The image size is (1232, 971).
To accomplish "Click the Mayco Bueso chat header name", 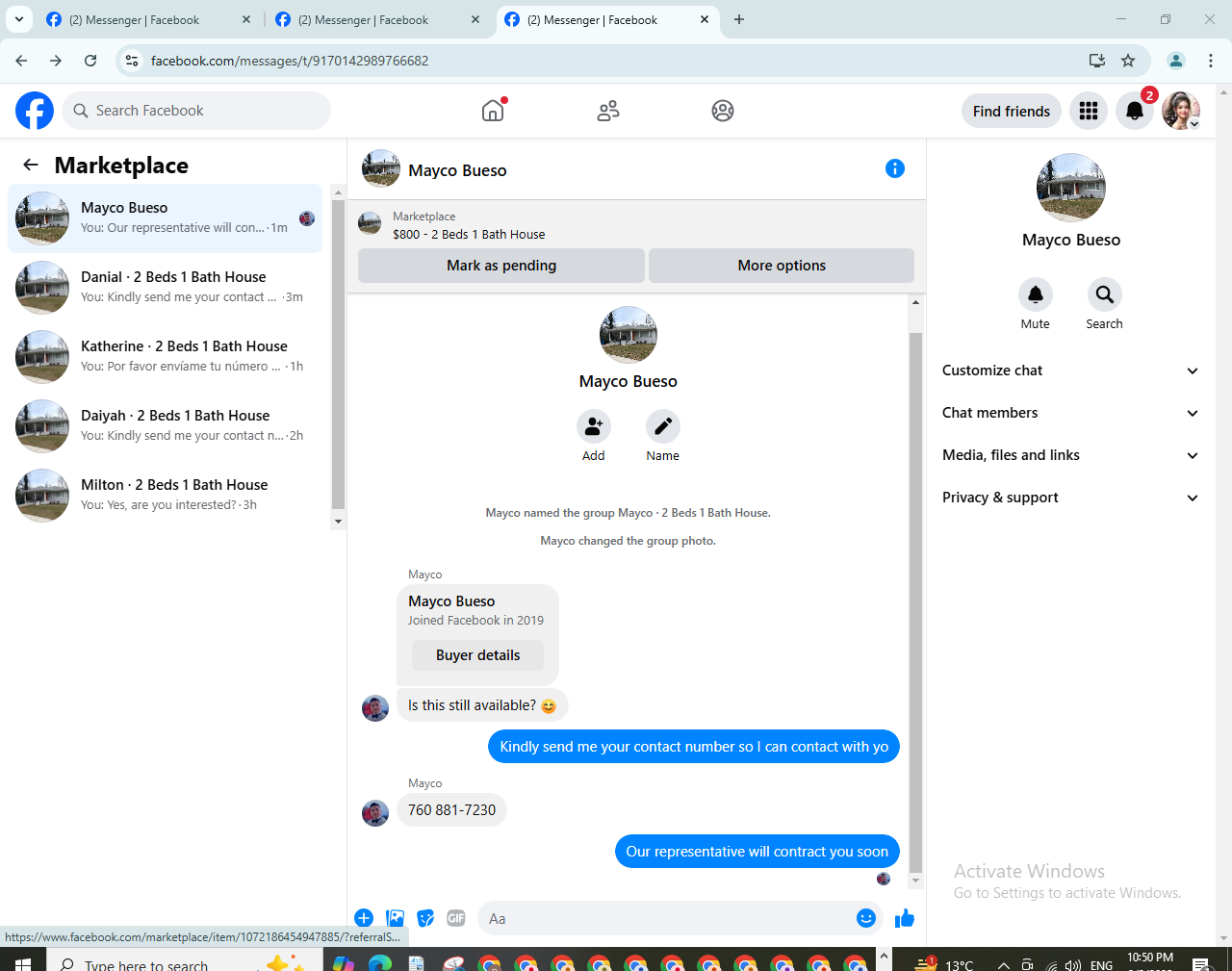I will pos(457,170).
